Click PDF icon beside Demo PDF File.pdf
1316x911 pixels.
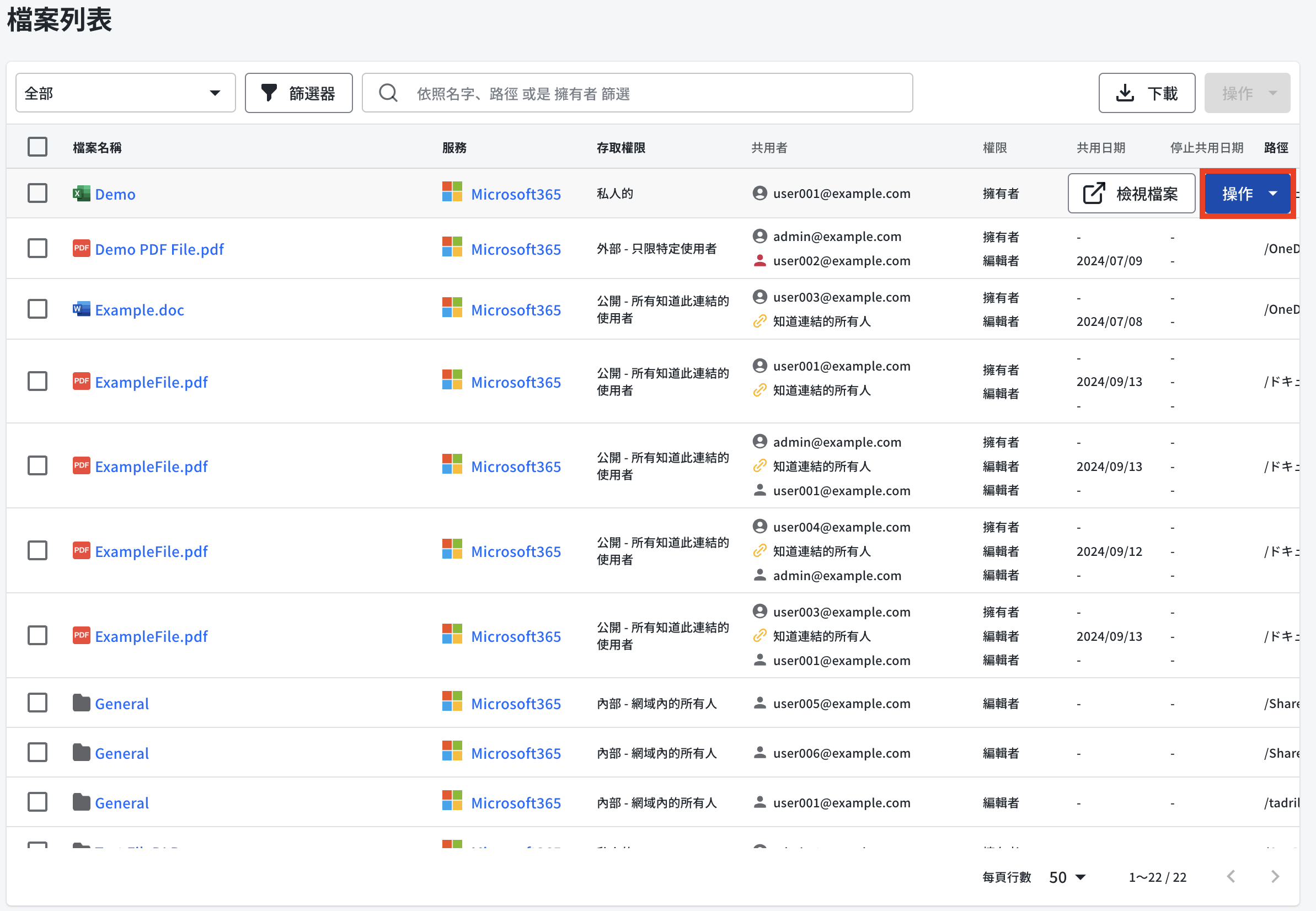tap(81, 248)
